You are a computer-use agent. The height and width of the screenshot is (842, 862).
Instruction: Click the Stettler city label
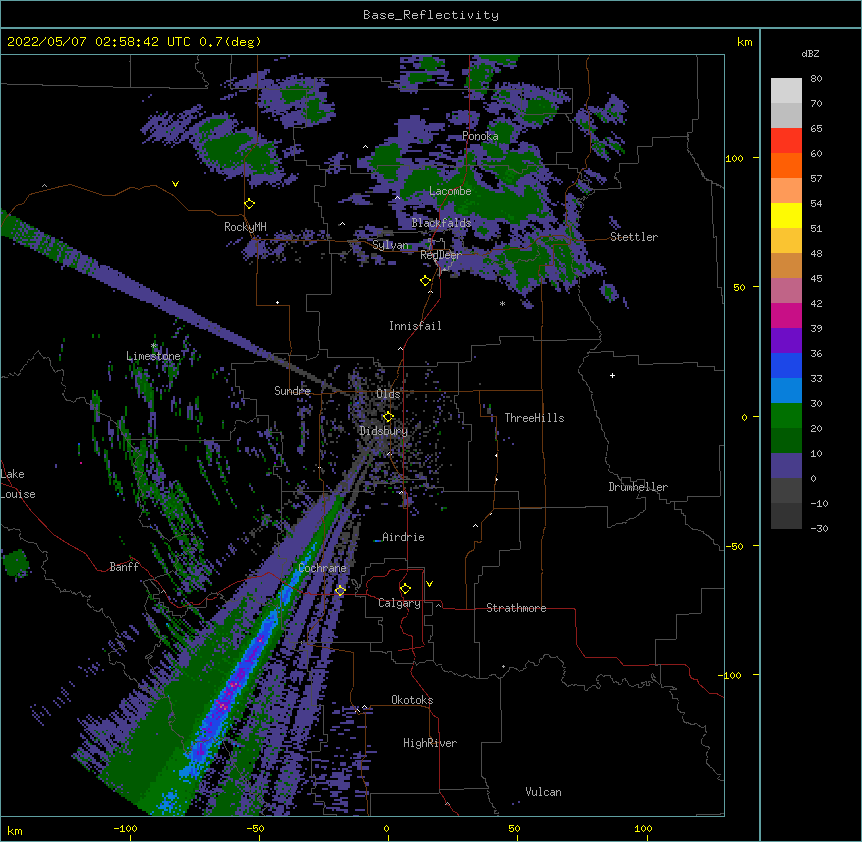[x=633, y=237]
